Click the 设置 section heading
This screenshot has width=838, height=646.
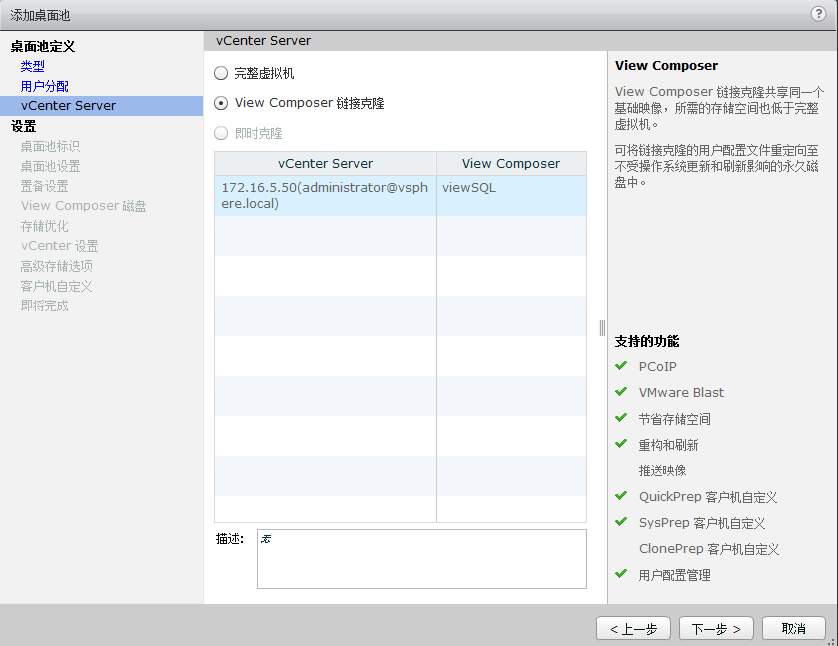point(24,126)
